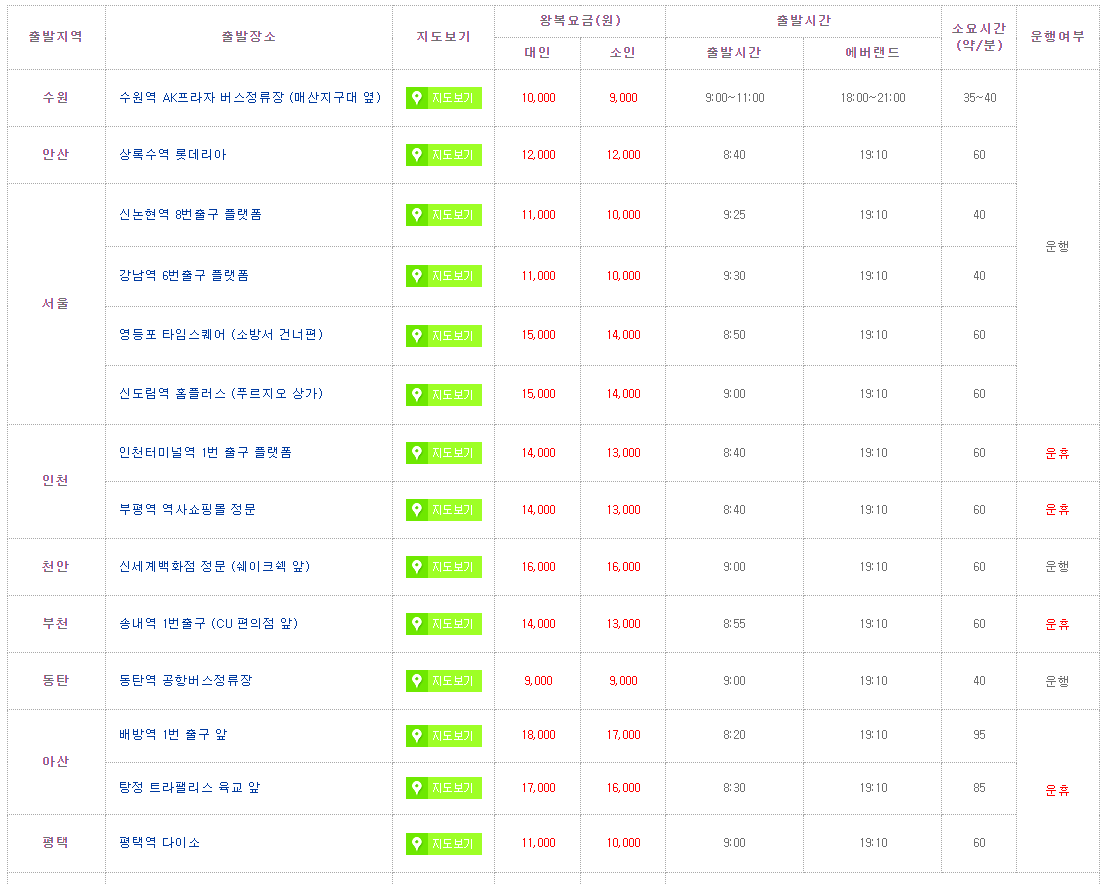
Task: Click the map pin icon for 신논현역 8번출구
Action: [x=416, y=215]
